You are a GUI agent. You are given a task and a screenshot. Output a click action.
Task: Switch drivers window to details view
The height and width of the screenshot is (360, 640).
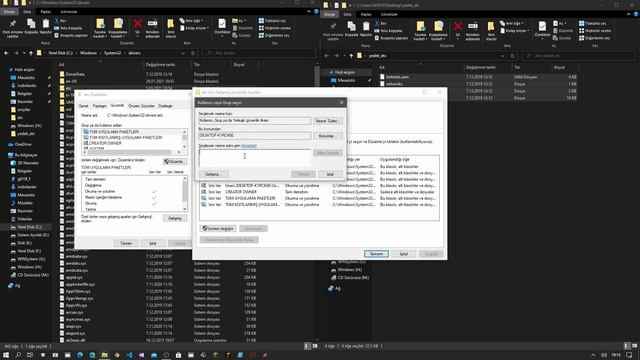(x=307, y=346)
